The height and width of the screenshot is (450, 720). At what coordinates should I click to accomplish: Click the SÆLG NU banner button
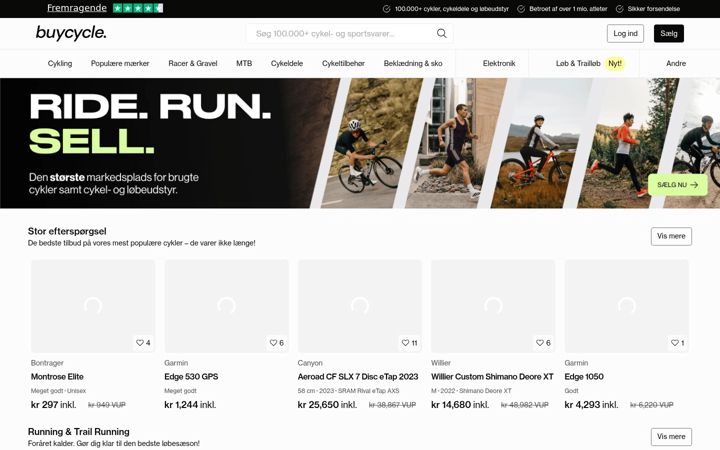(x=678, y=185)
